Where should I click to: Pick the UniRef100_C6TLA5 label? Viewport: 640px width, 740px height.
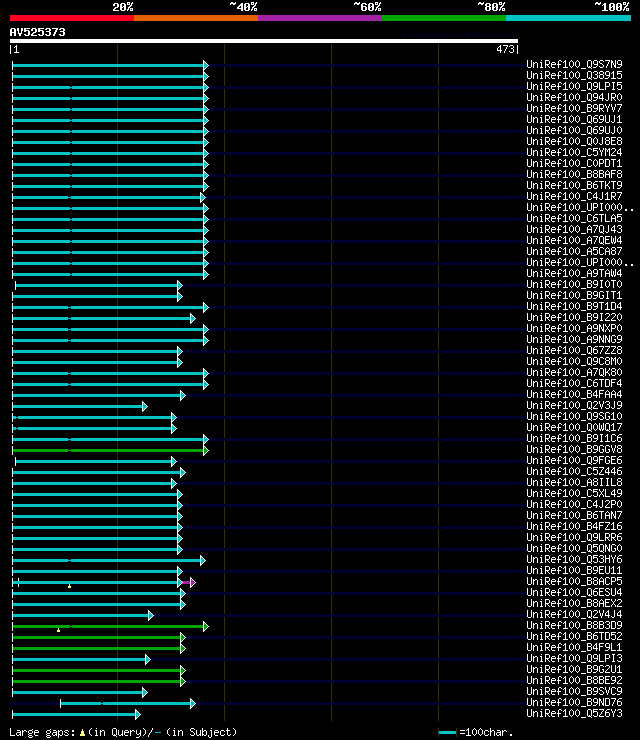coord(574,219)
